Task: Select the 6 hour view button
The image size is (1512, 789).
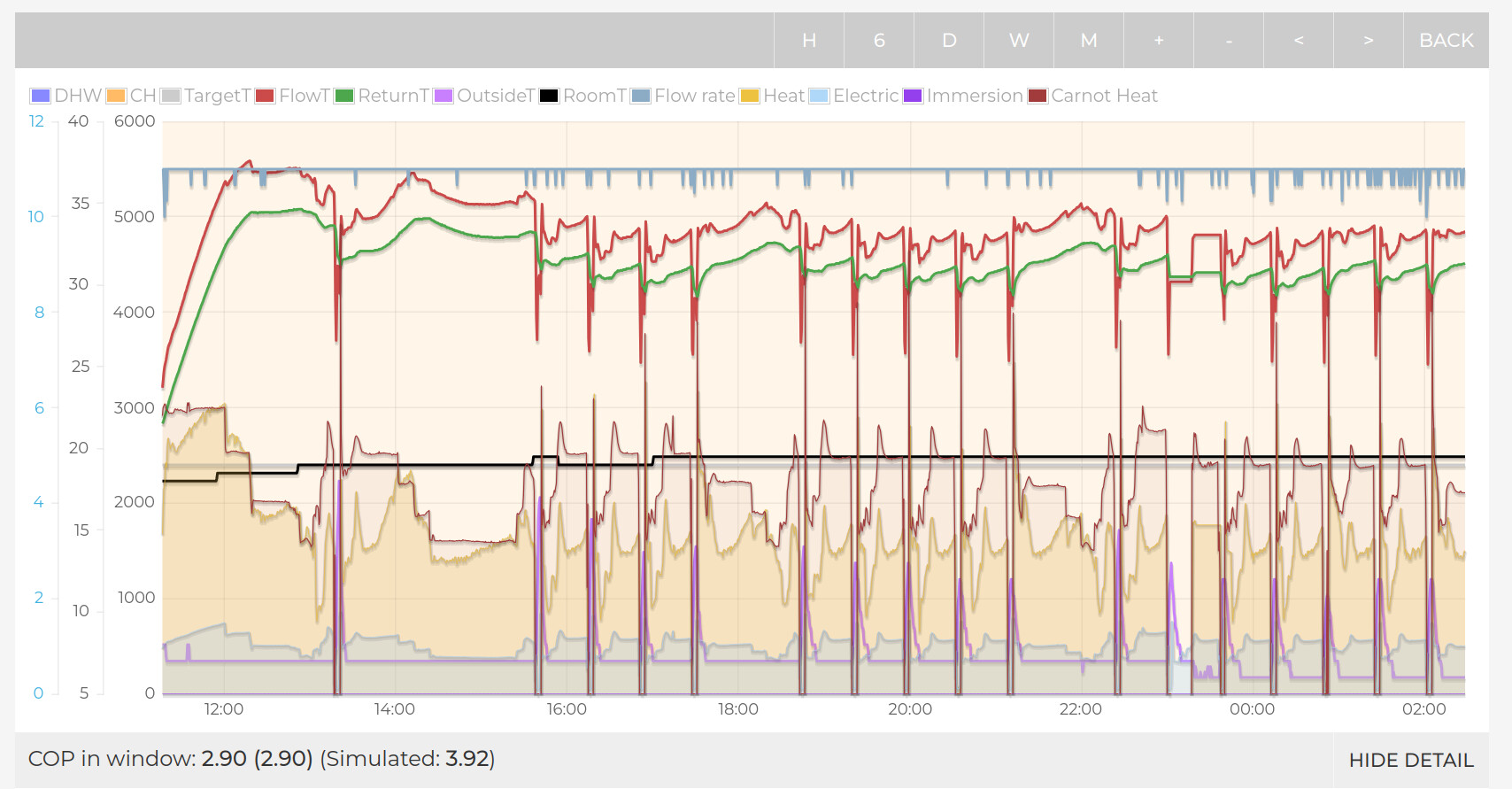Action: click(879, 40)
